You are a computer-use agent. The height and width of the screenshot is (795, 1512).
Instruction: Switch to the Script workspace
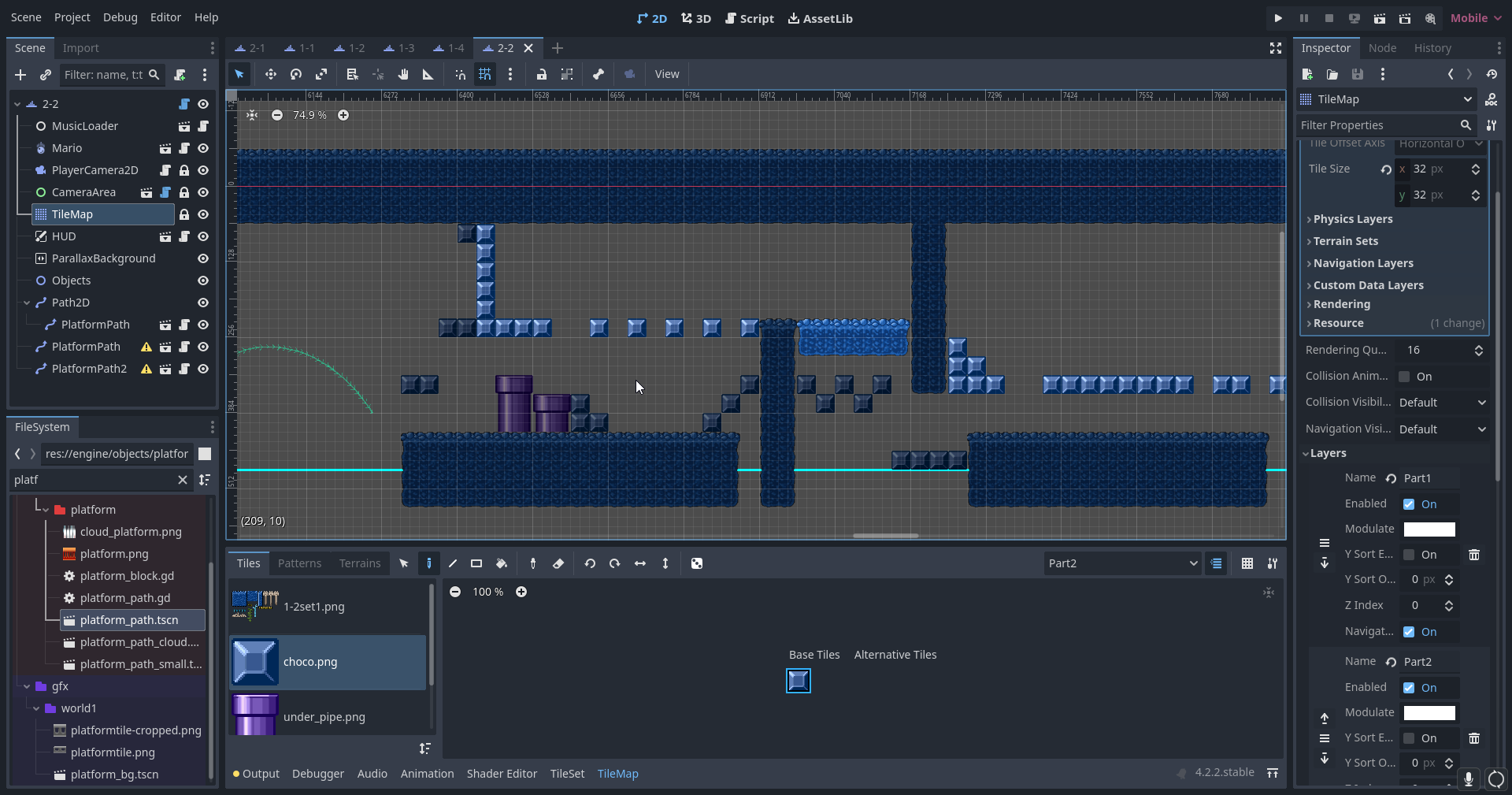(750, 18)
